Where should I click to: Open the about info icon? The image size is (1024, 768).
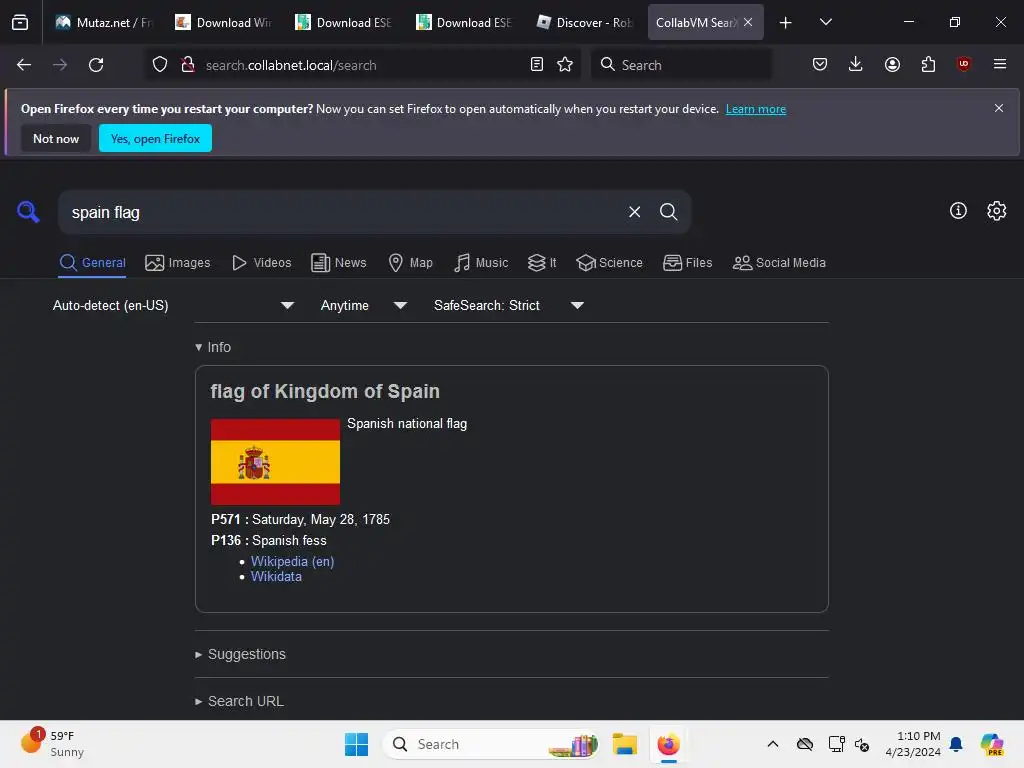click(x=958, y=210)
